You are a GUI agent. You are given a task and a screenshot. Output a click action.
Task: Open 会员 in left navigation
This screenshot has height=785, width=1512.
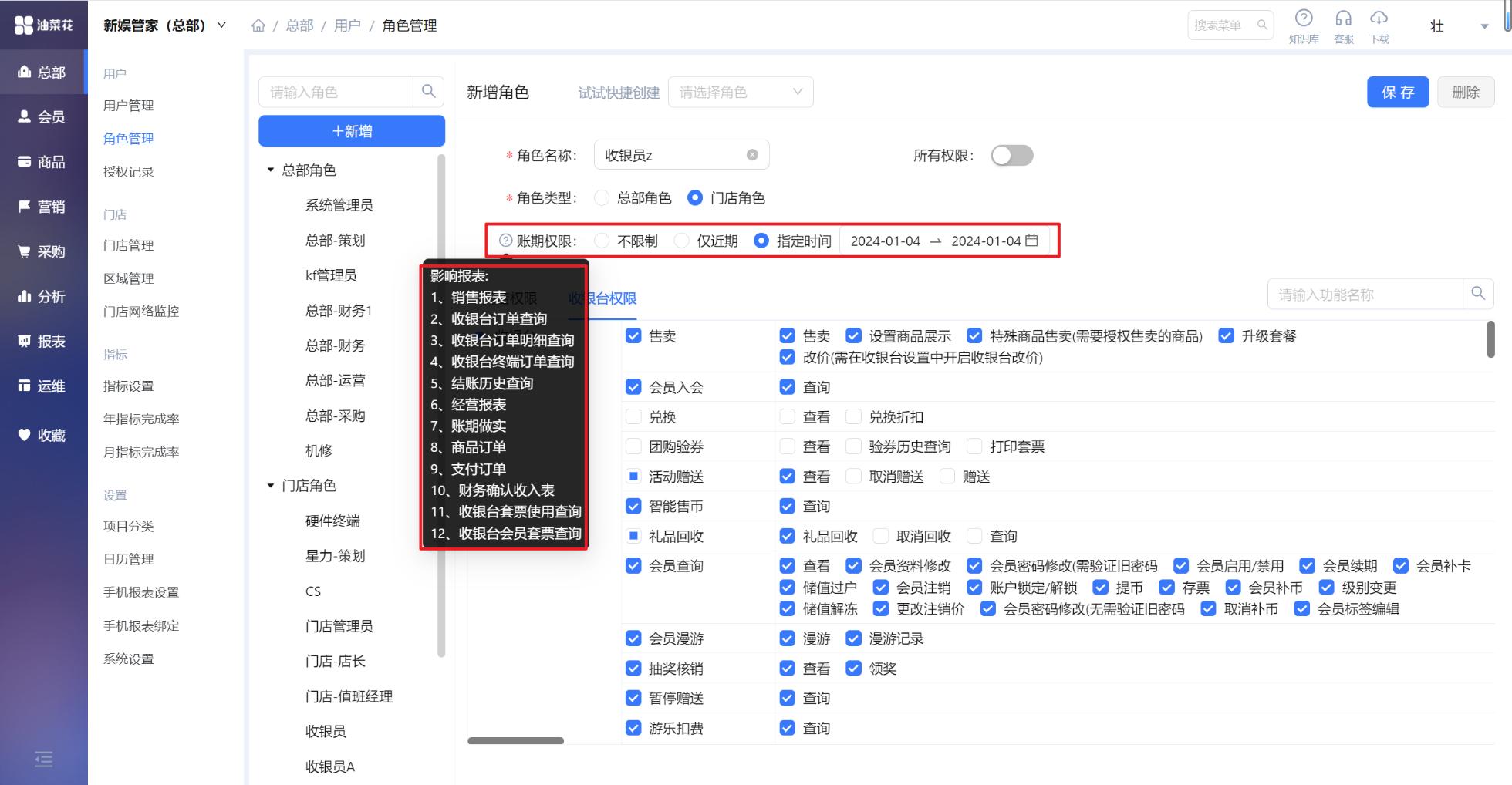coord(43,117)
